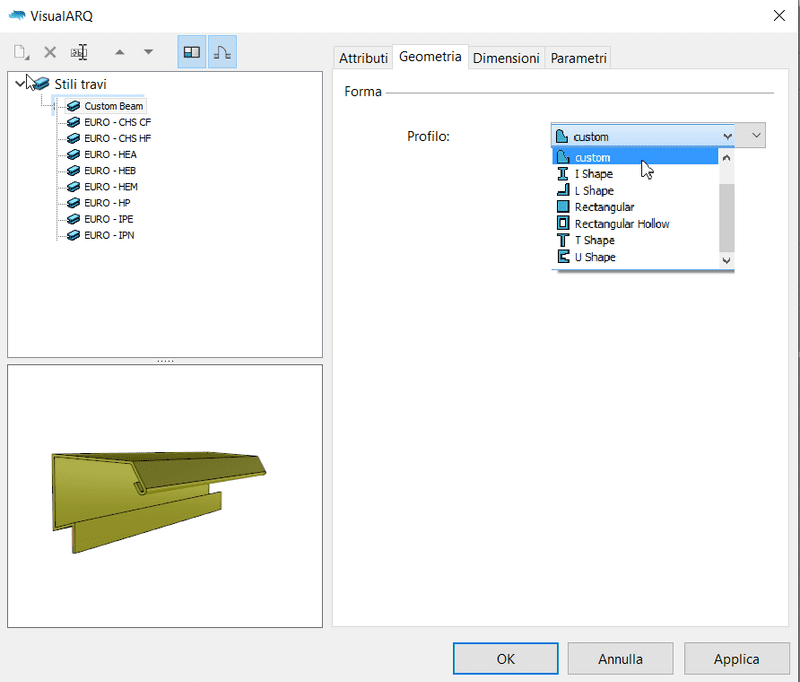Collapse the Stili travi tree node

(20, 83)
